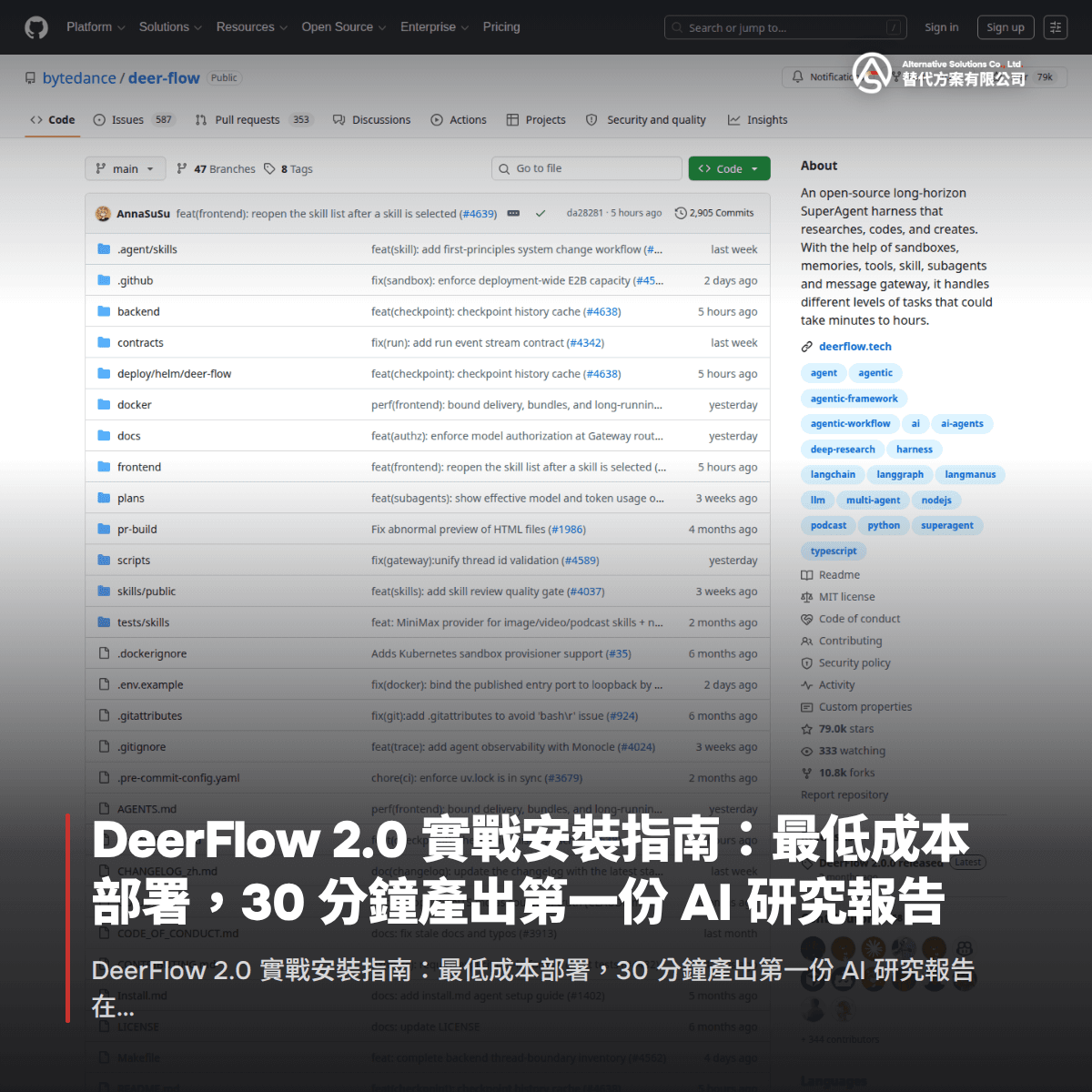Select the deep-research topic tag
1092x1092 pixels.
(843, 450)
